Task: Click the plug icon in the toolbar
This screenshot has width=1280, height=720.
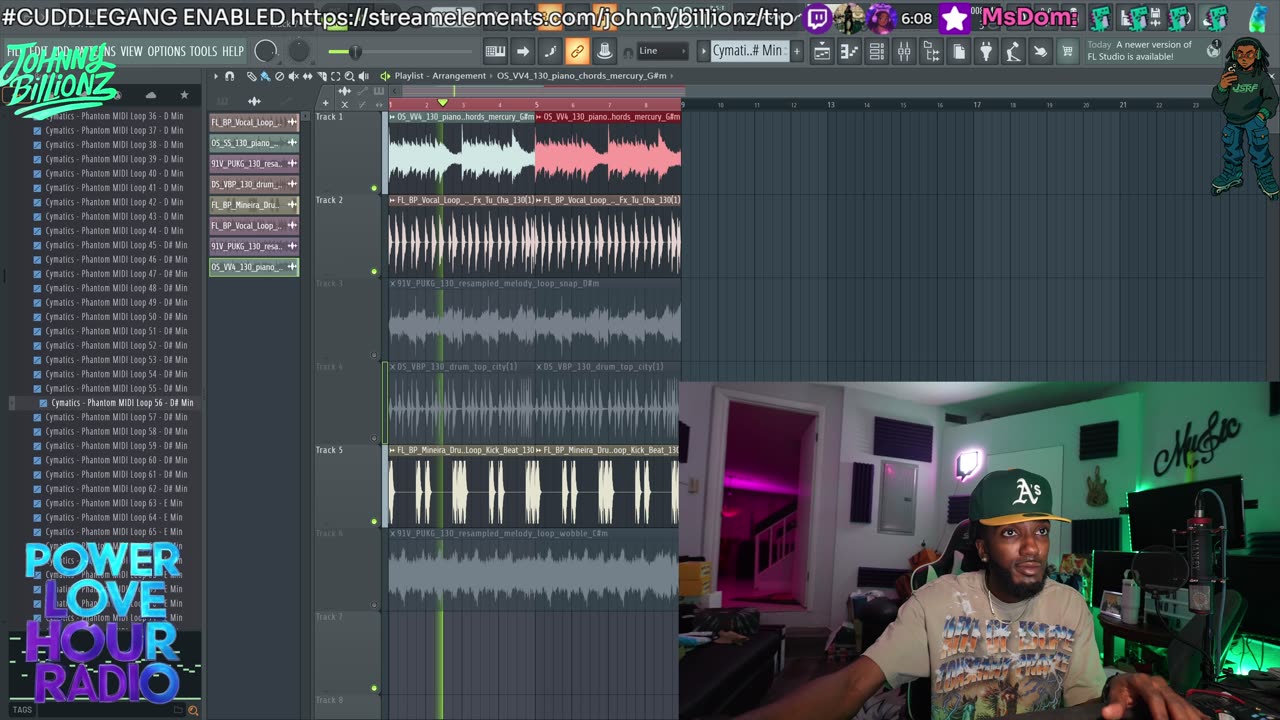Action: click(985, 52)
